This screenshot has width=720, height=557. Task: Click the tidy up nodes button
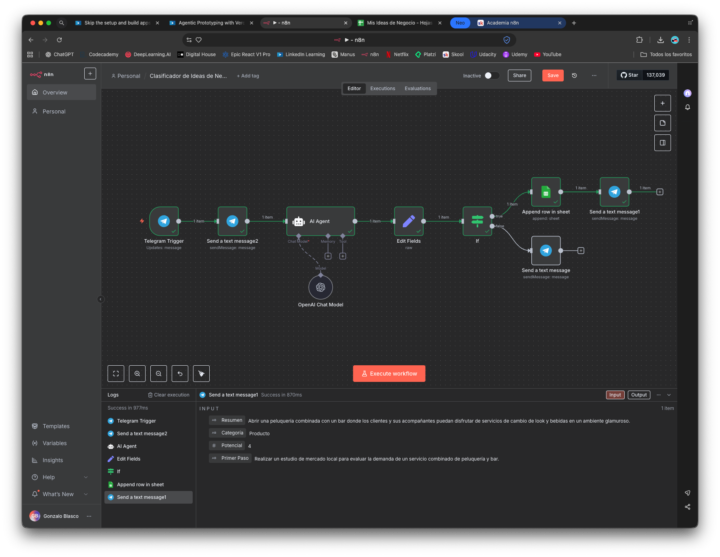[202, 374]
